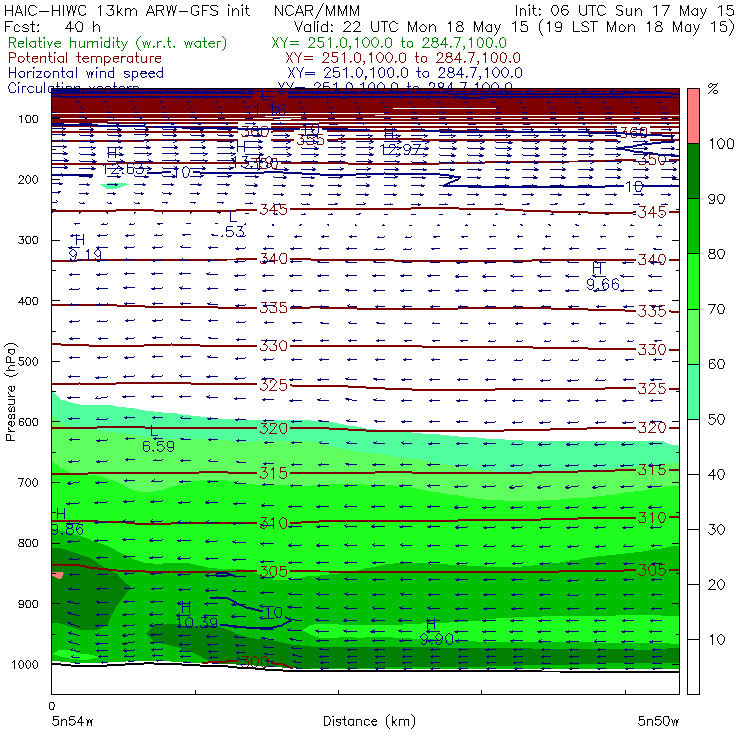
Task: Click the pink above-100% colorbar swatch
Action: pyautogui.click(x=693, y=116)
